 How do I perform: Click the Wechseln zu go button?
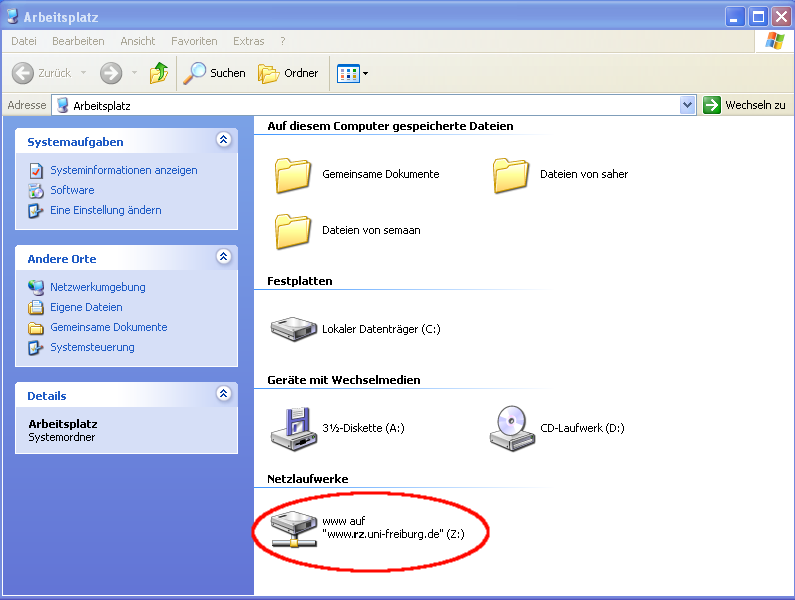pos(744,105)
